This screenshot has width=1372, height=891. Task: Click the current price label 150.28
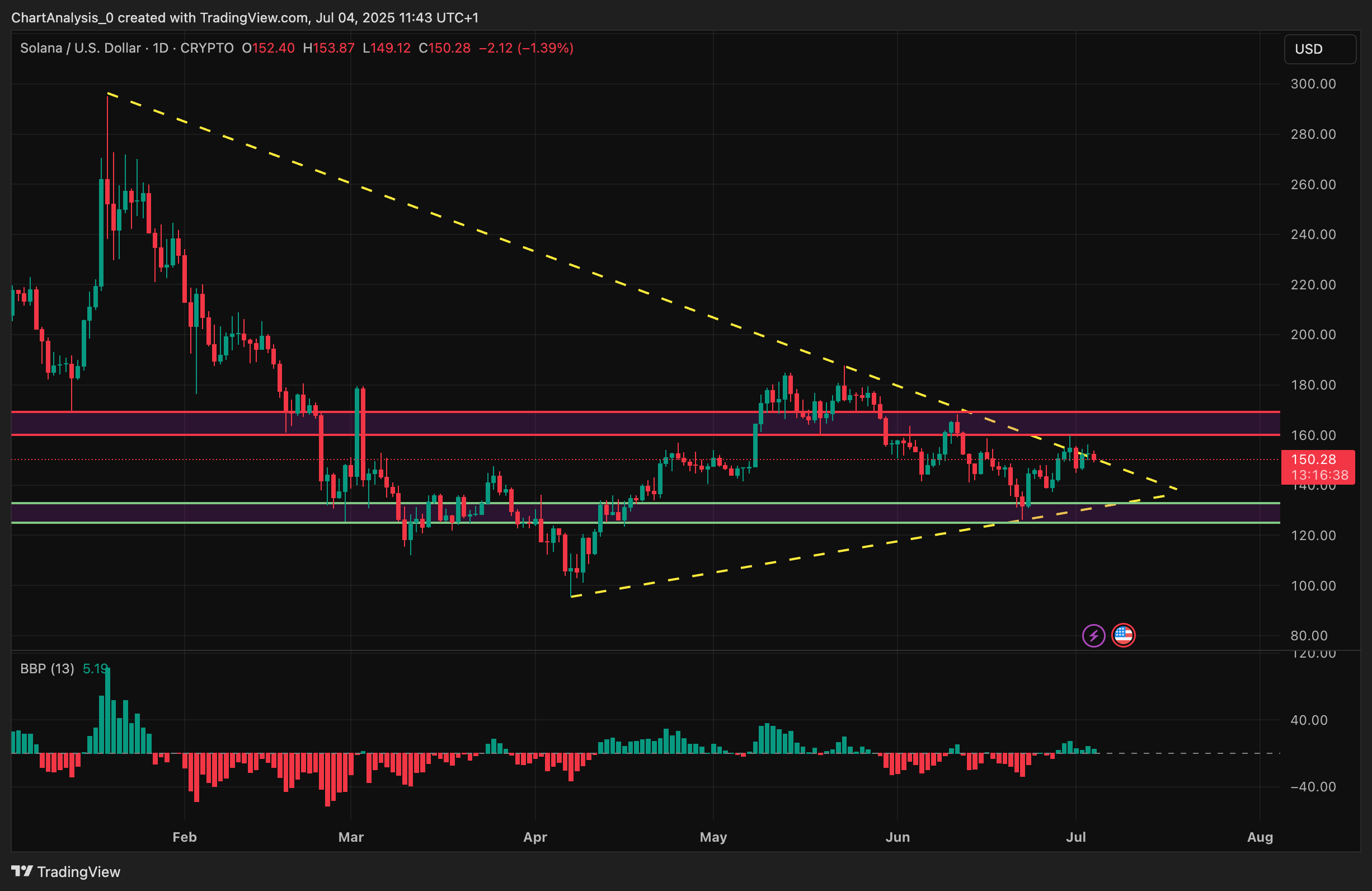pyautogui.click(x=1313, y=459)
